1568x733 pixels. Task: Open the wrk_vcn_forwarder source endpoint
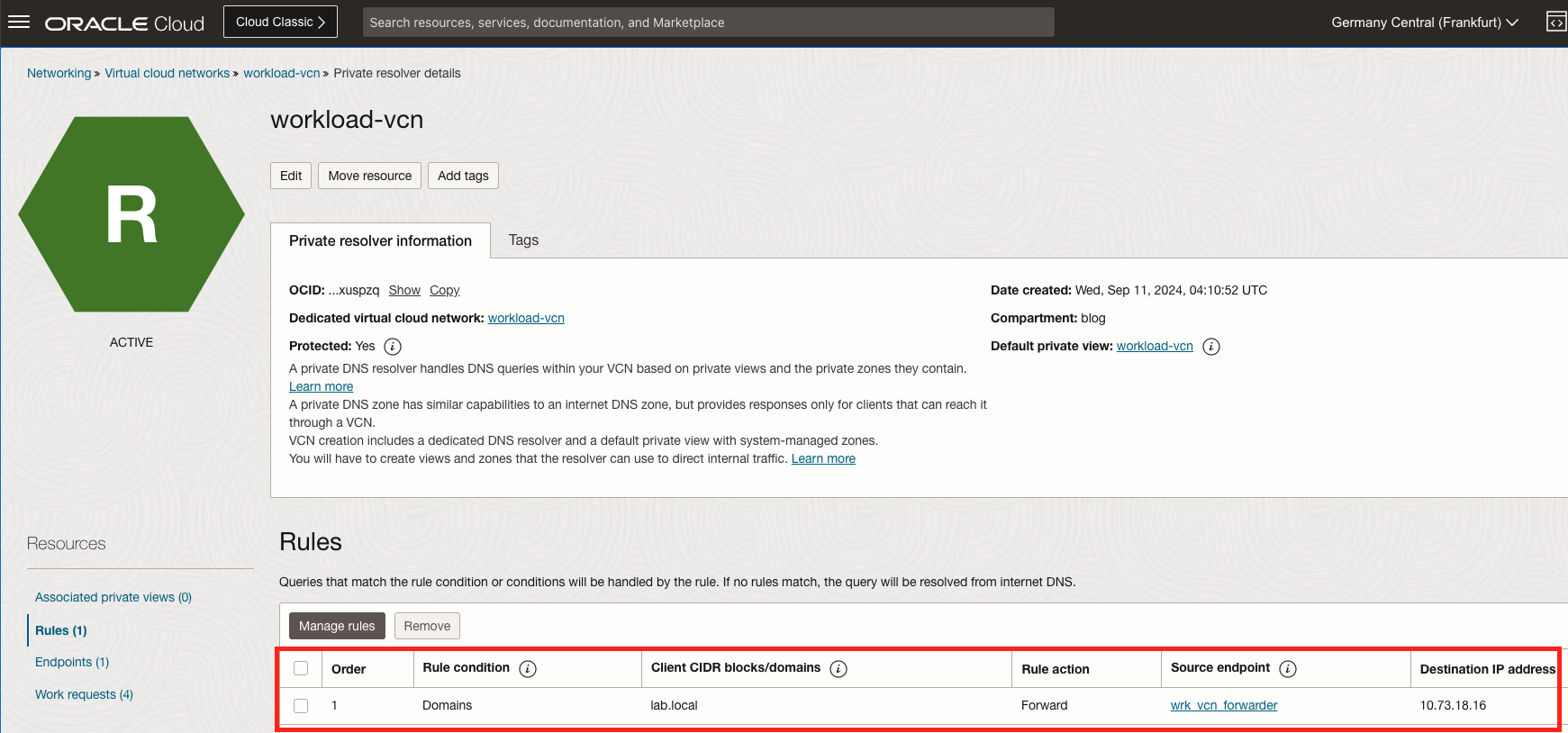(x=1224, y=705)
